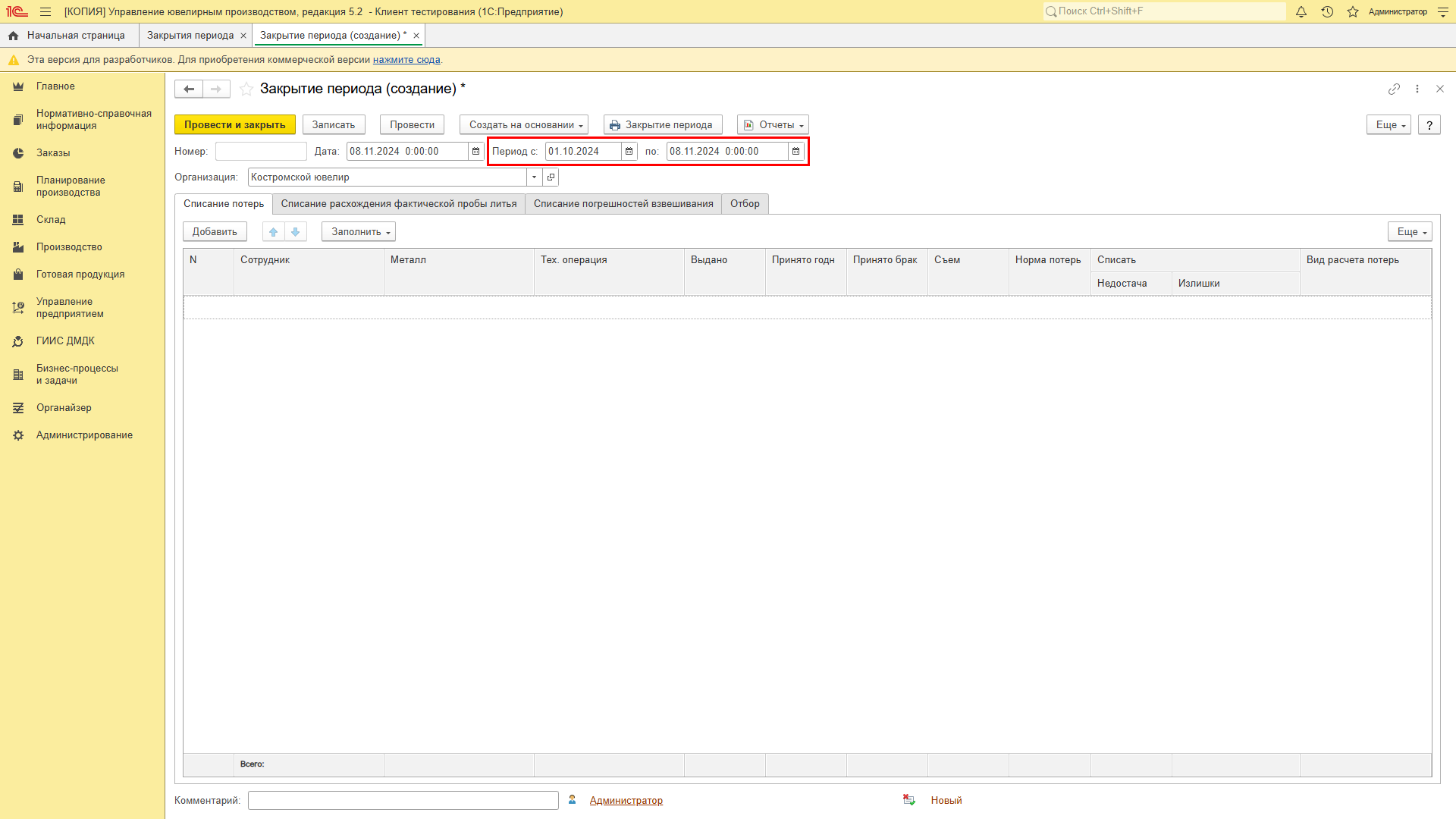1456x819 pixels.
Task: Print via Закрытие периода button
Action: pos(663,125)
